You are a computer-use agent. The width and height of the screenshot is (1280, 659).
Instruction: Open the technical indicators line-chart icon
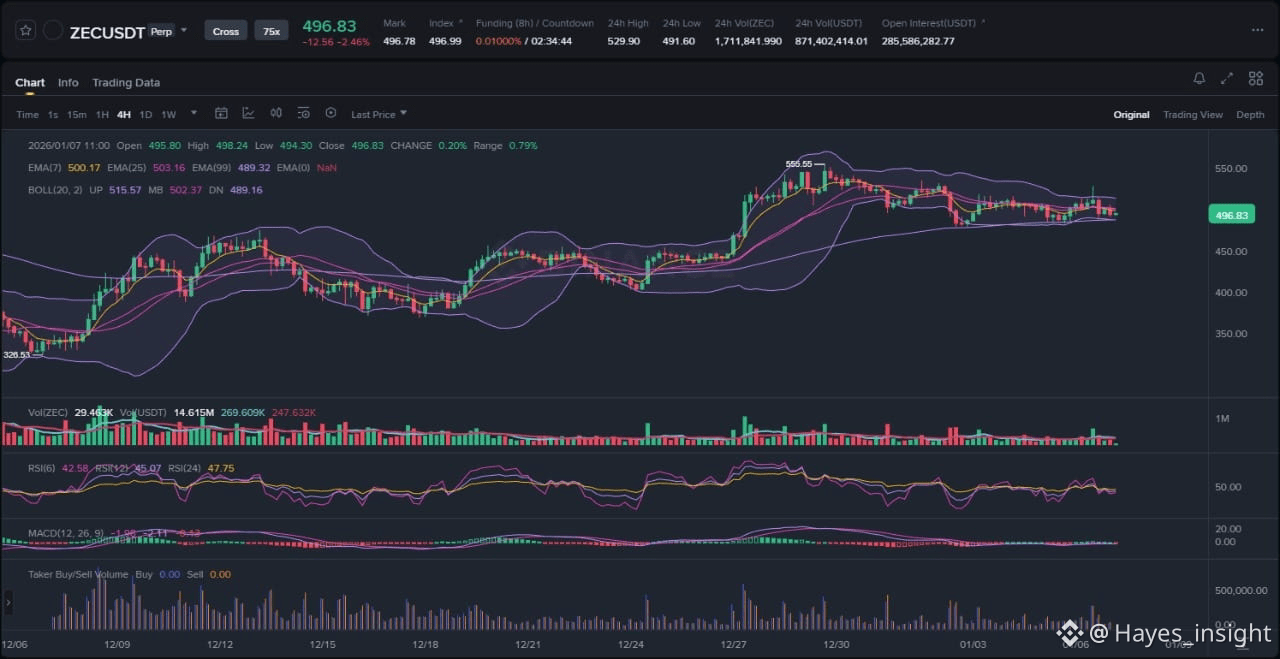coord(248,114)
